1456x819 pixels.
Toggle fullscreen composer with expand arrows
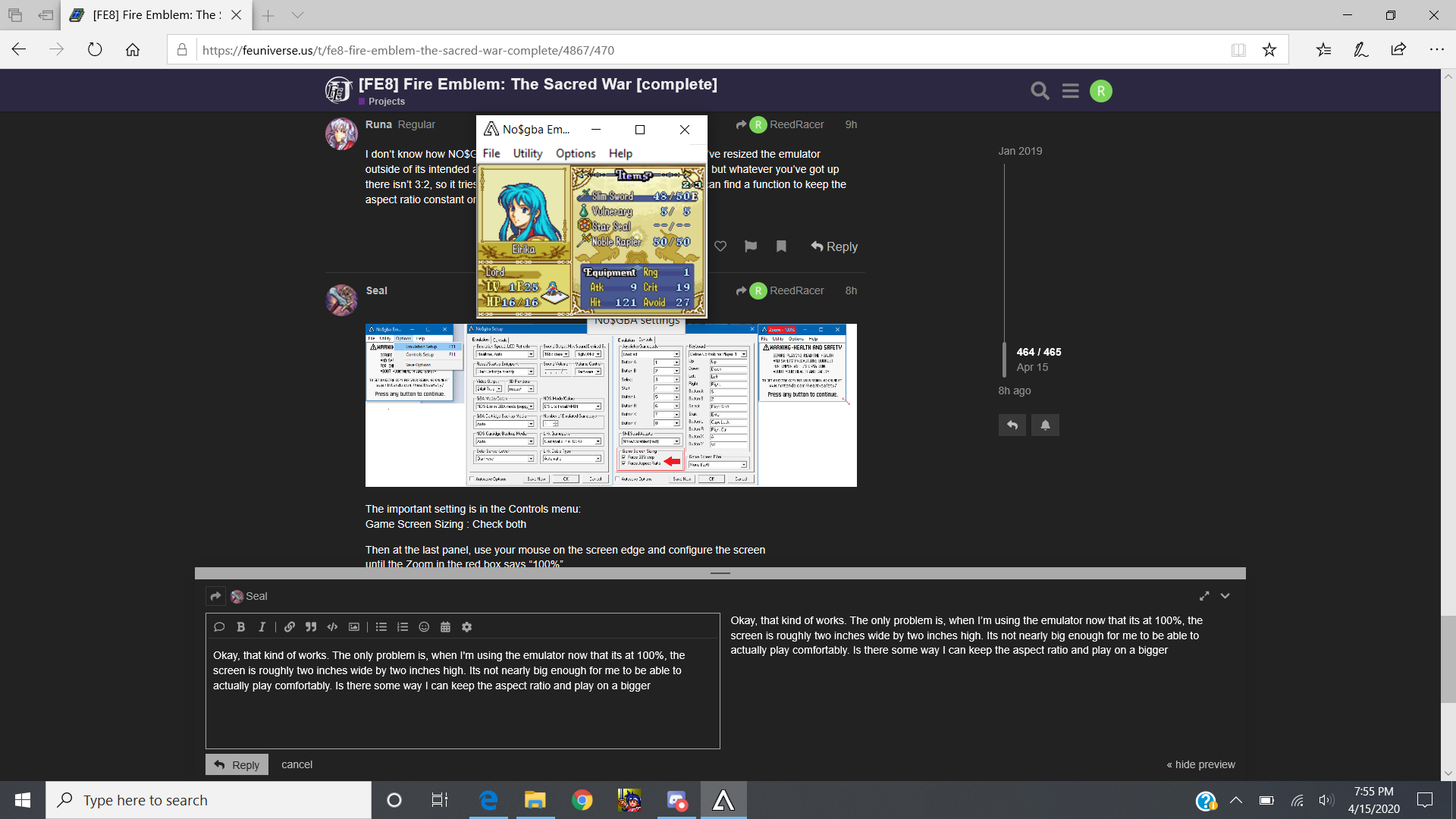coord(1204,596)
